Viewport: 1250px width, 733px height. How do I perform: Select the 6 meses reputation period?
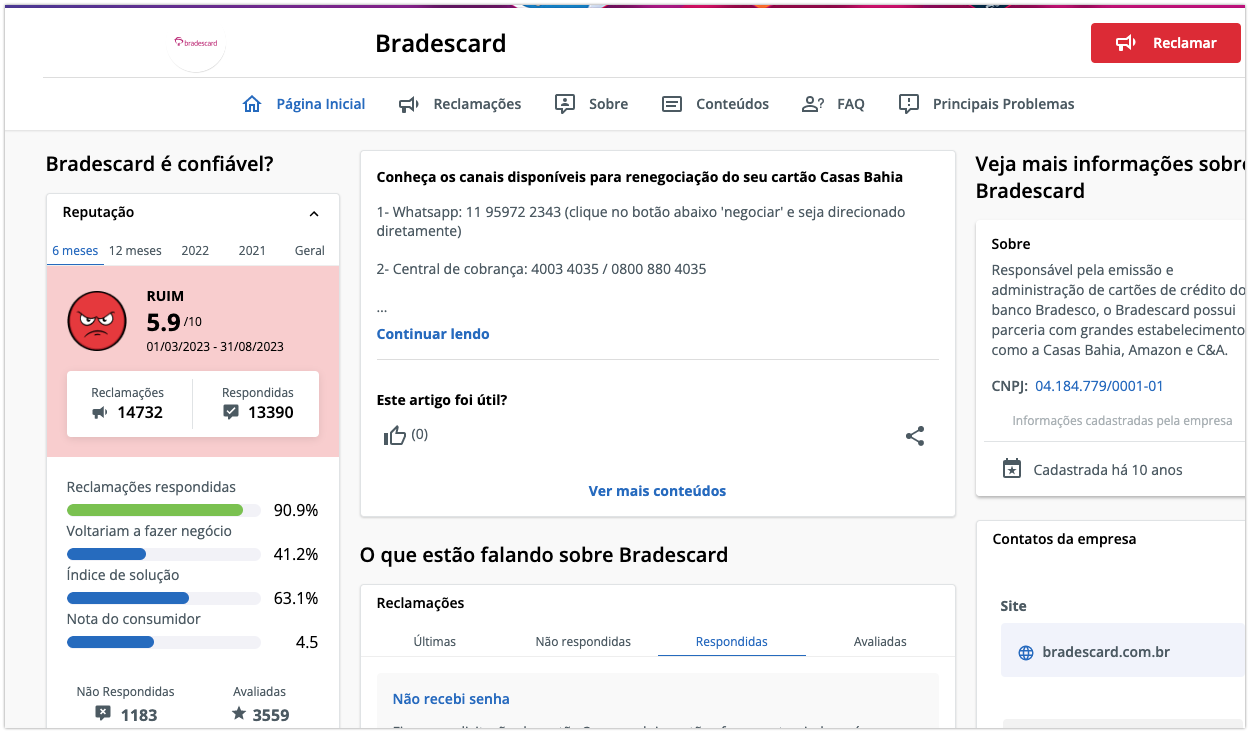[x=75, y=251]
